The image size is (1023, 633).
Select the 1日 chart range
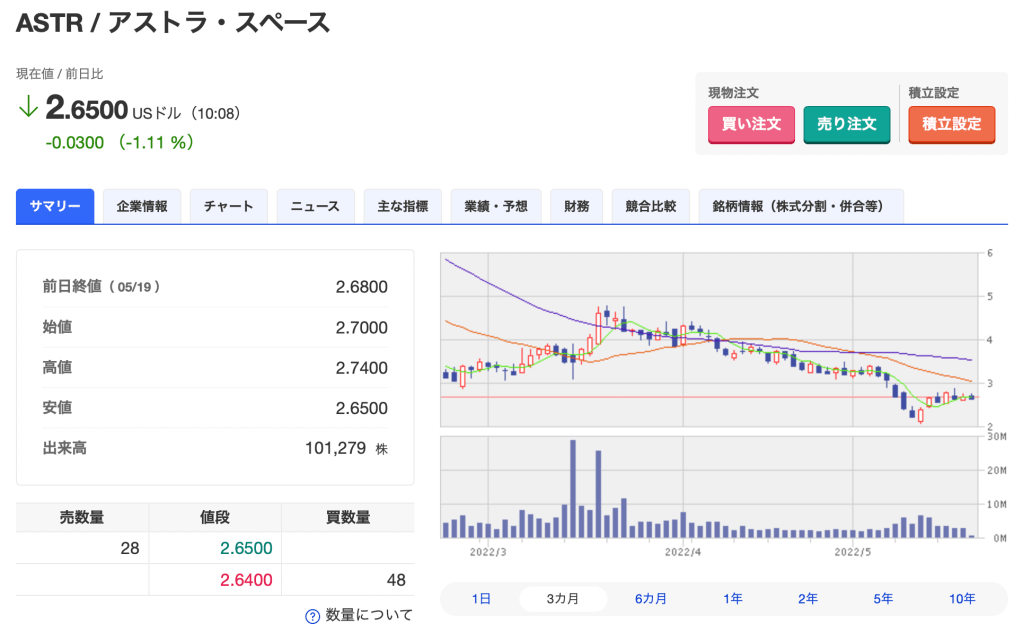pos(481,599)
